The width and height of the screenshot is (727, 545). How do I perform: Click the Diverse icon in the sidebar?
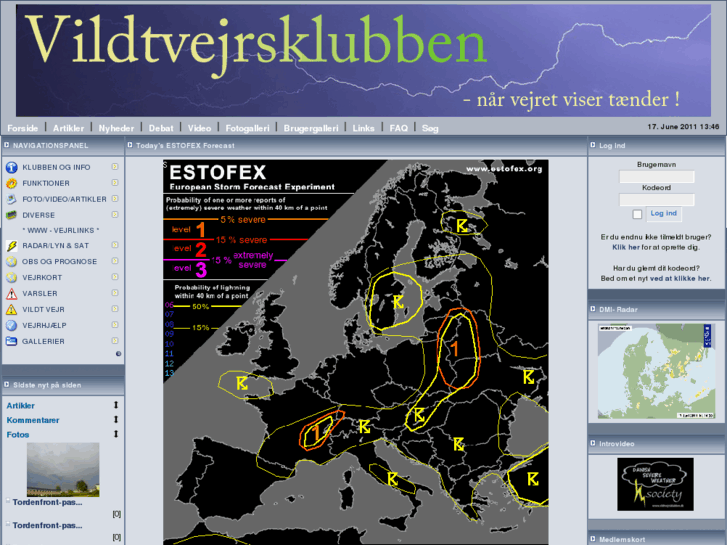tap(12, 215)
